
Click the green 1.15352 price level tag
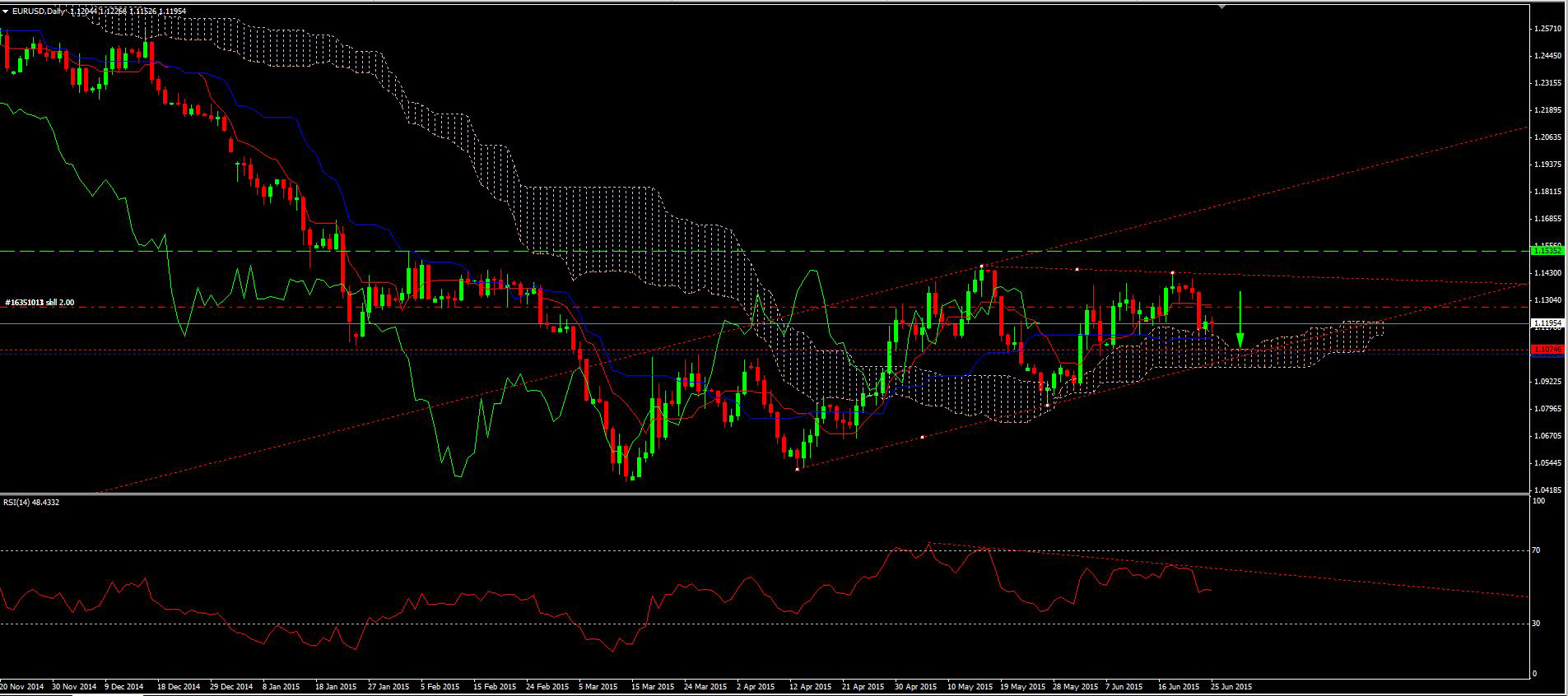[x=1546, y=250]
